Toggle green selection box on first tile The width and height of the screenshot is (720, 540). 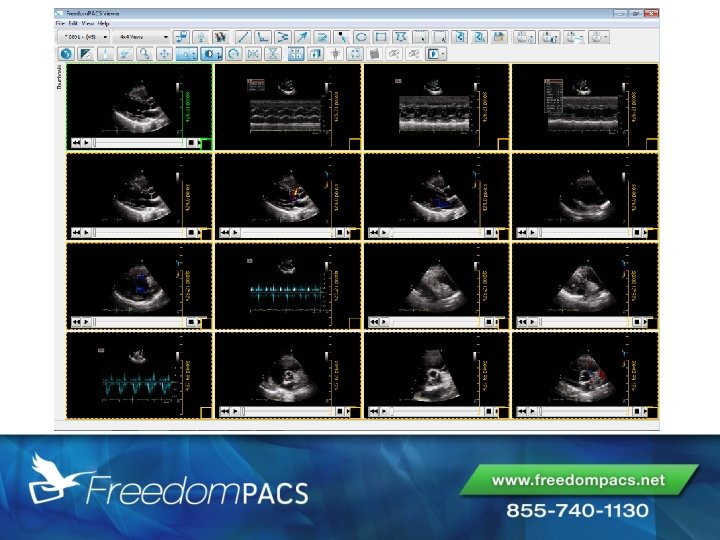(x=207, y=145)
